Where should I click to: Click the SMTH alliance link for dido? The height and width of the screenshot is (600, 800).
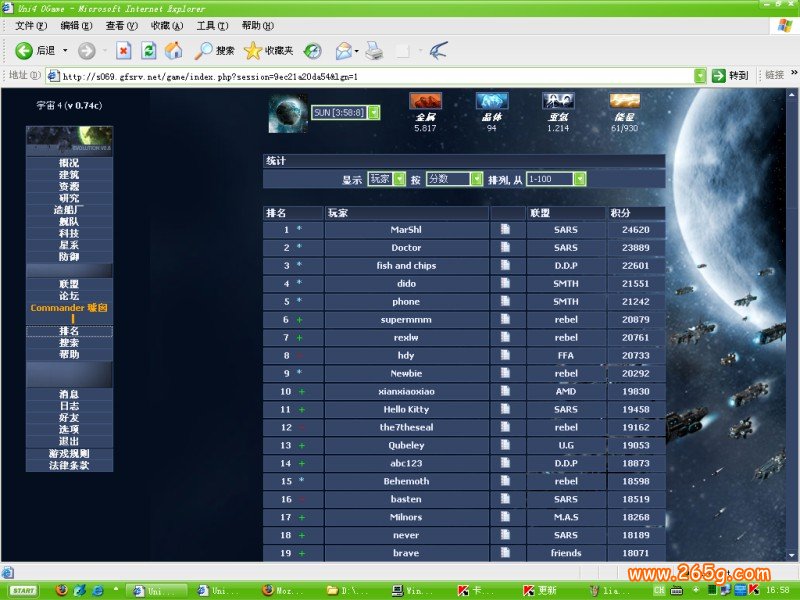point(566,283)
